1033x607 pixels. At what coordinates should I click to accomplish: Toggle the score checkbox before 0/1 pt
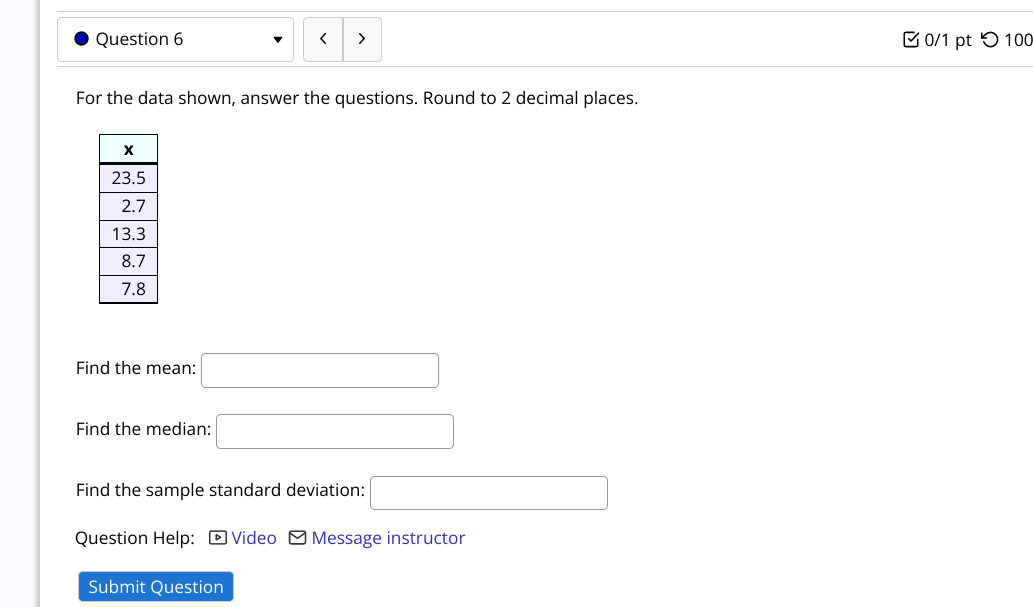[911, 40]
